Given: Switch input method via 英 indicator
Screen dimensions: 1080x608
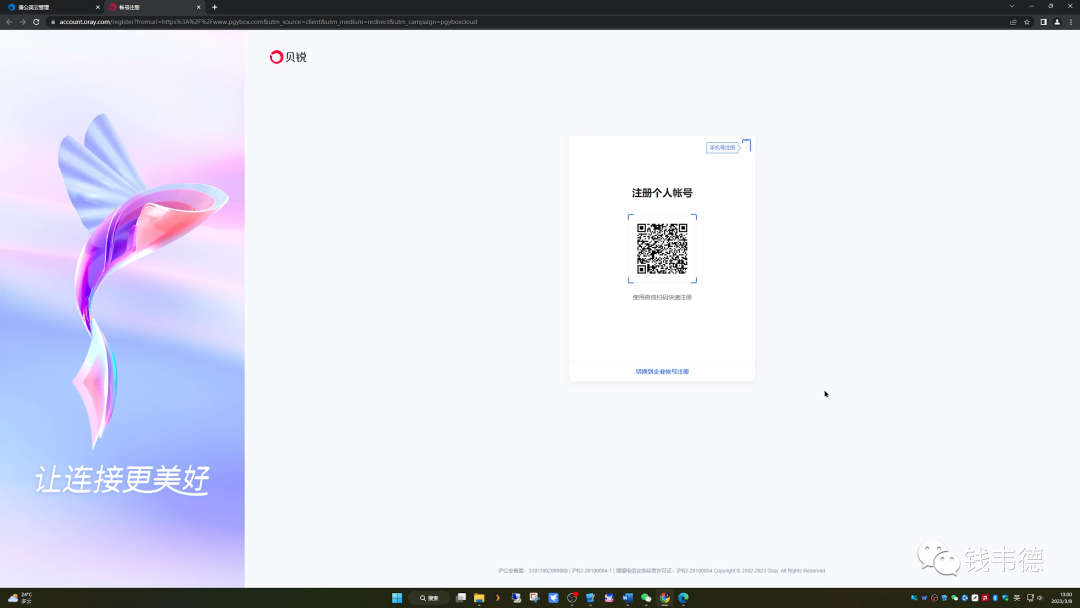Looking at the screenshot, I should tap(1017, 598).
